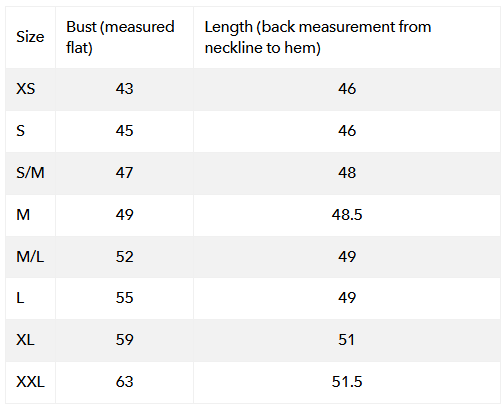Viewport: 504px width, 407px height.
Task: Select the XL size row label
Action: click(25, 340)
